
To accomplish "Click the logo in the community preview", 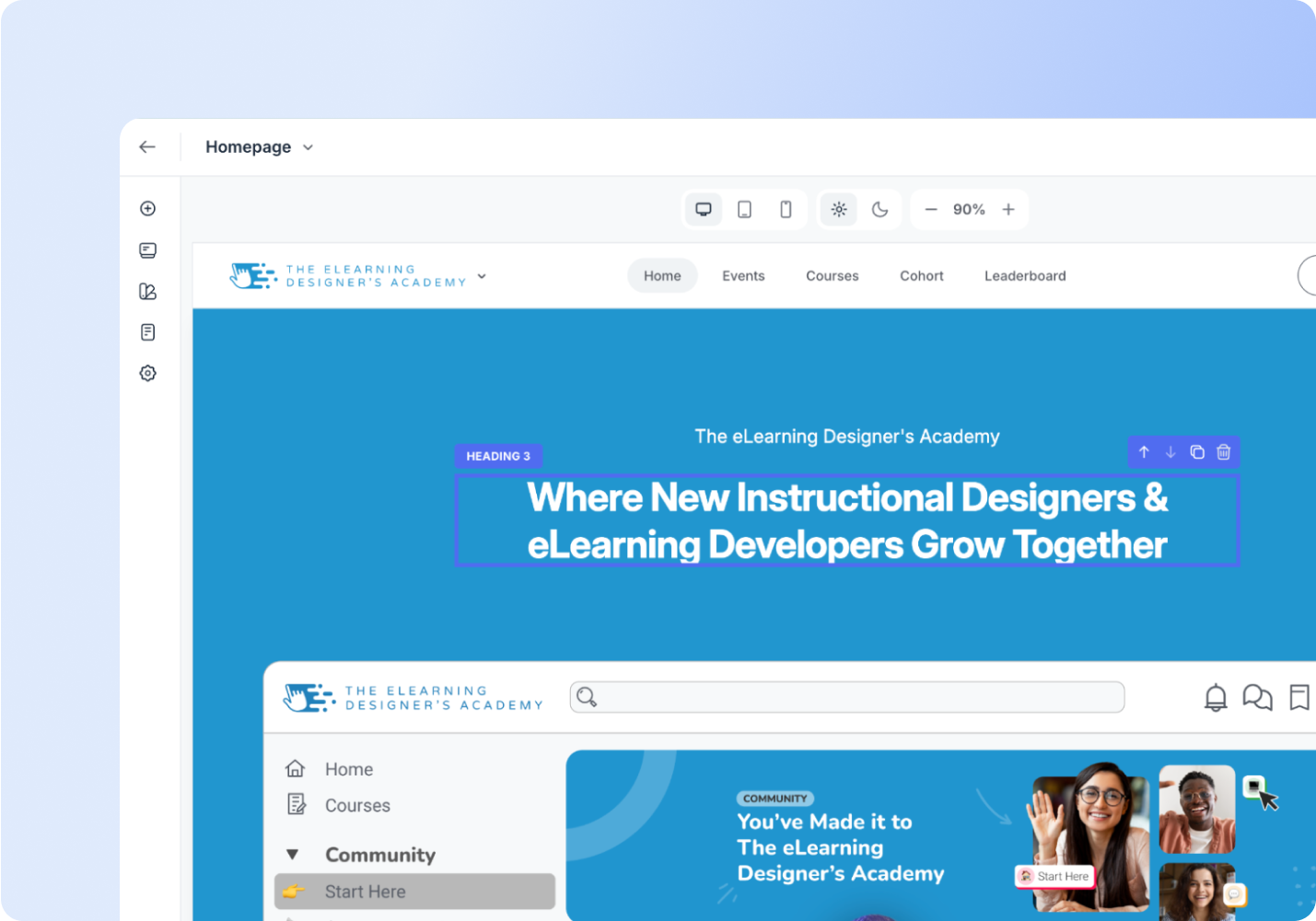I will coord(413,698).
